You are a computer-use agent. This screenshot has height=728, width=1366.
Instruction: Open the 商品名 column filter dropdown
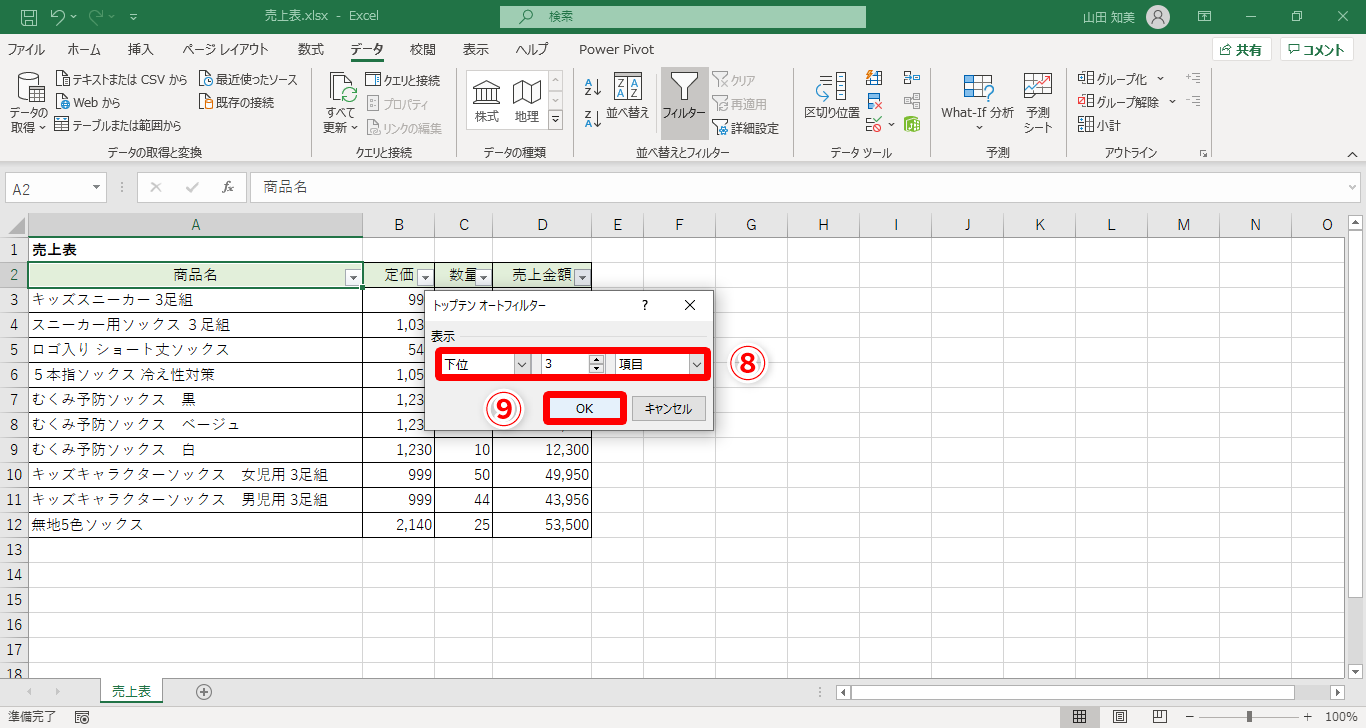[x=352, y=277]
